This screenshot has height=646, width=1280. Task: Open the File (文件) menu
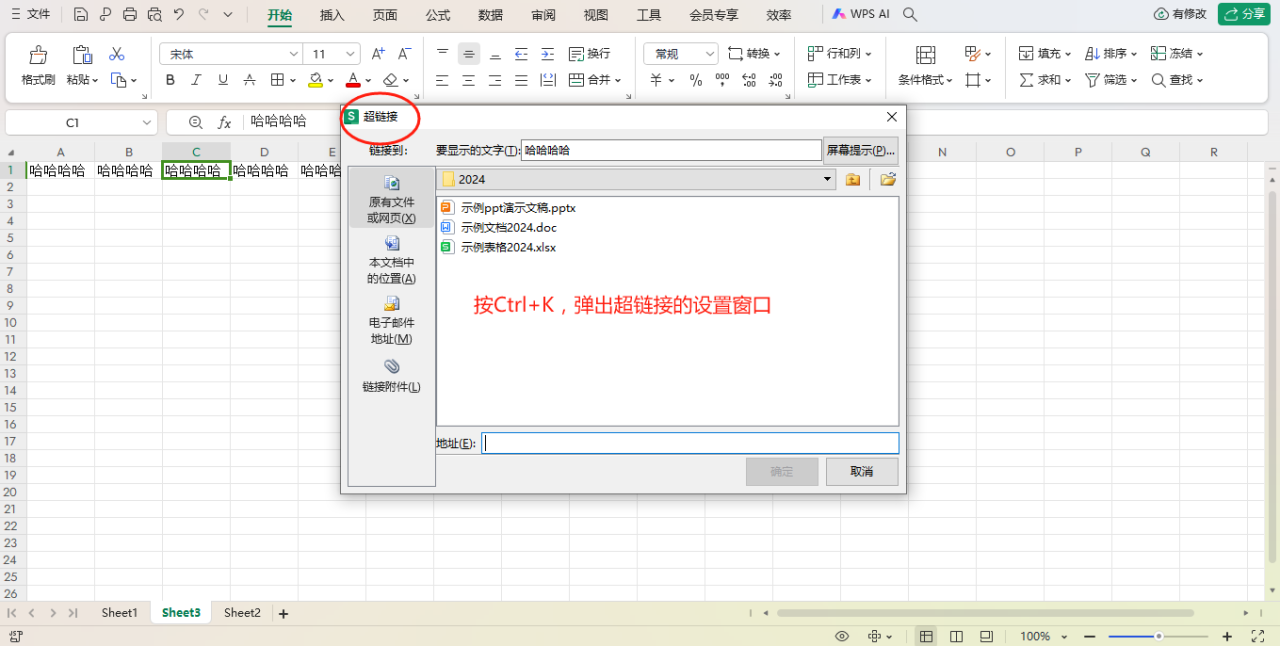30,15
